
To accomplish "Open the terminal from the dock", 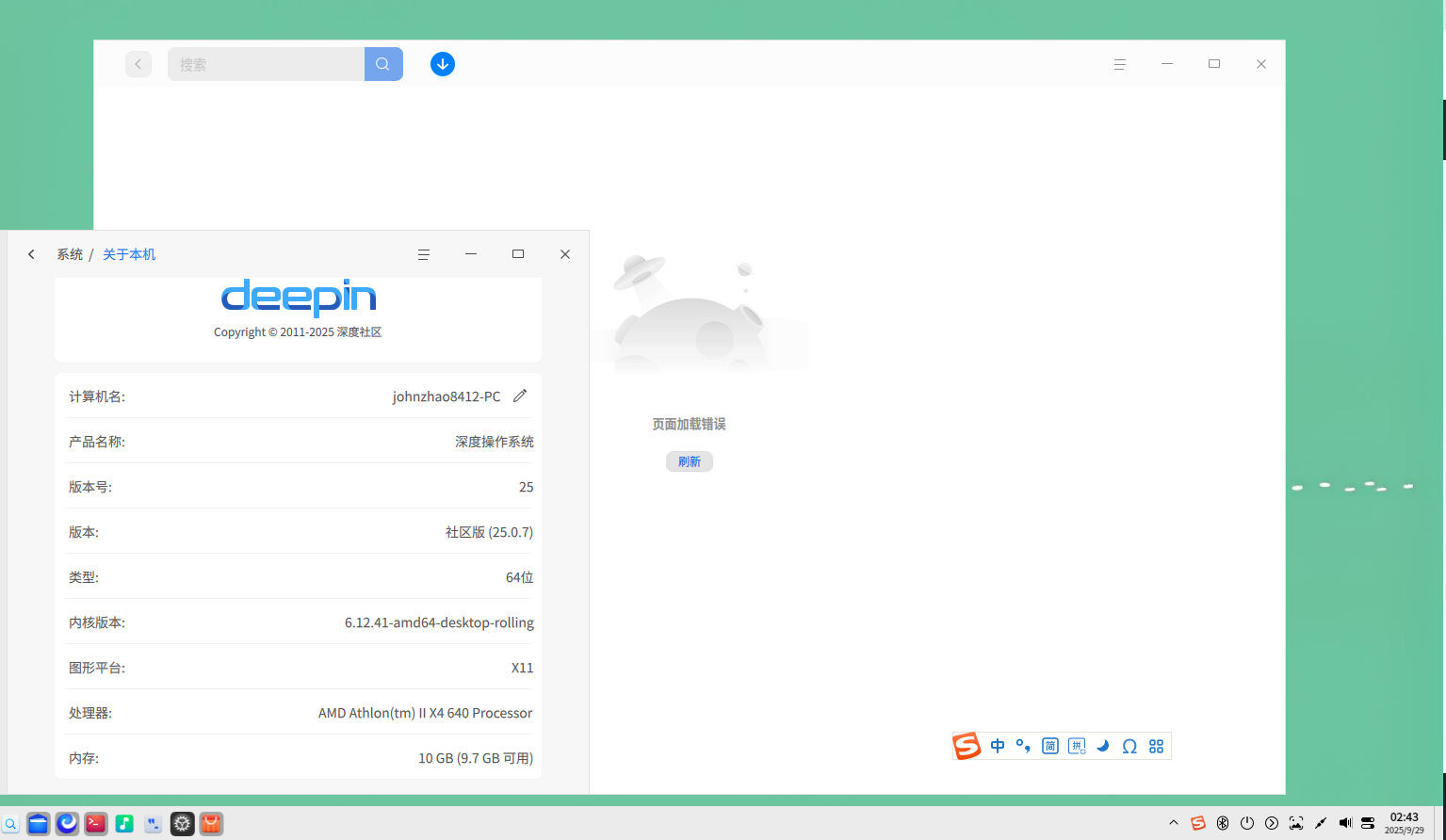I will coord(95,824).
